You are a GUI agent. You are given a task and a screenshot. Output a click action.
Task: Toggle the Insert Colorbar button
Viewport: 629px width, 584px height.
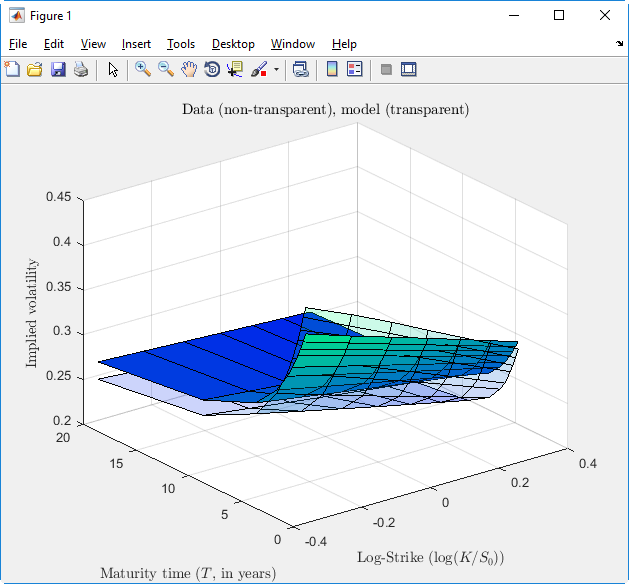pos(332,69)
